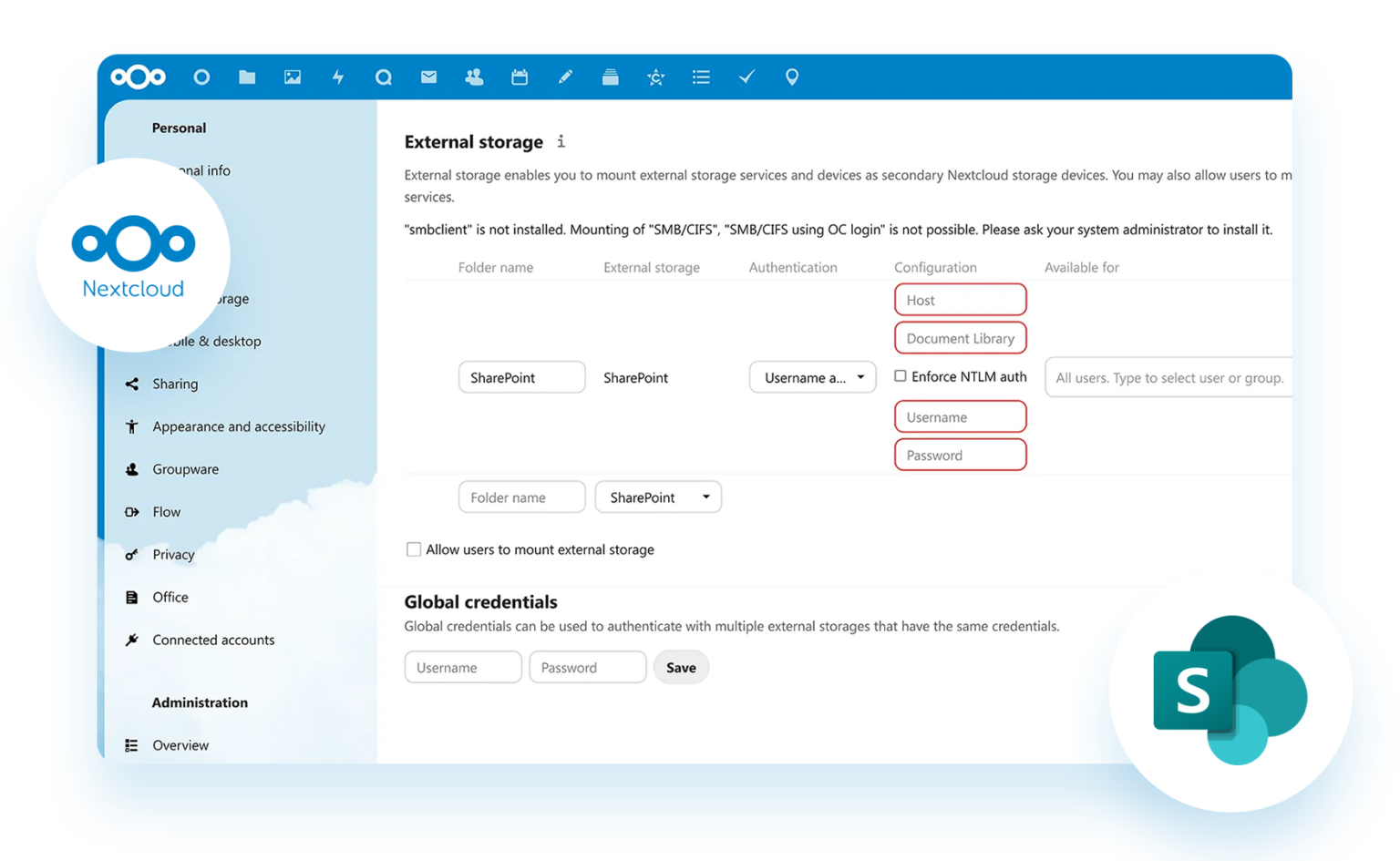Open the Files app from the top bar
This screenshot has width=1400, height=861.
[x=246, y=77]
